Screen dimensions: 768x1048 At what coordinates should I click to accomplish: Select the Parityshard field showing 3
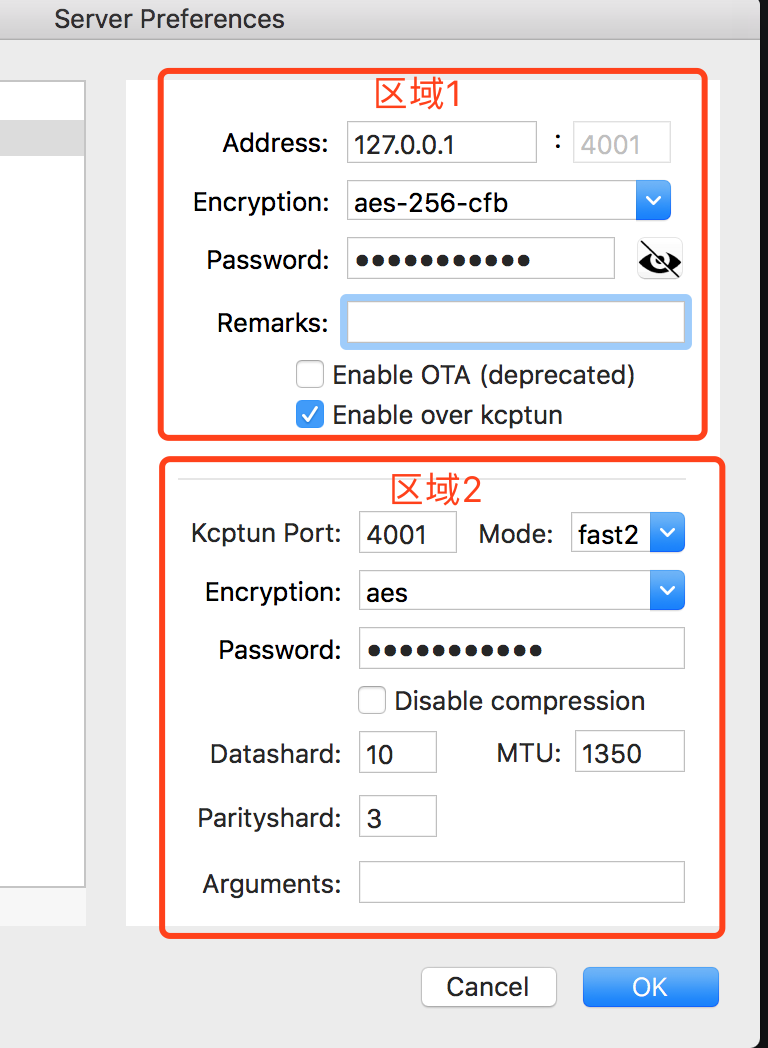click(397, 816)
